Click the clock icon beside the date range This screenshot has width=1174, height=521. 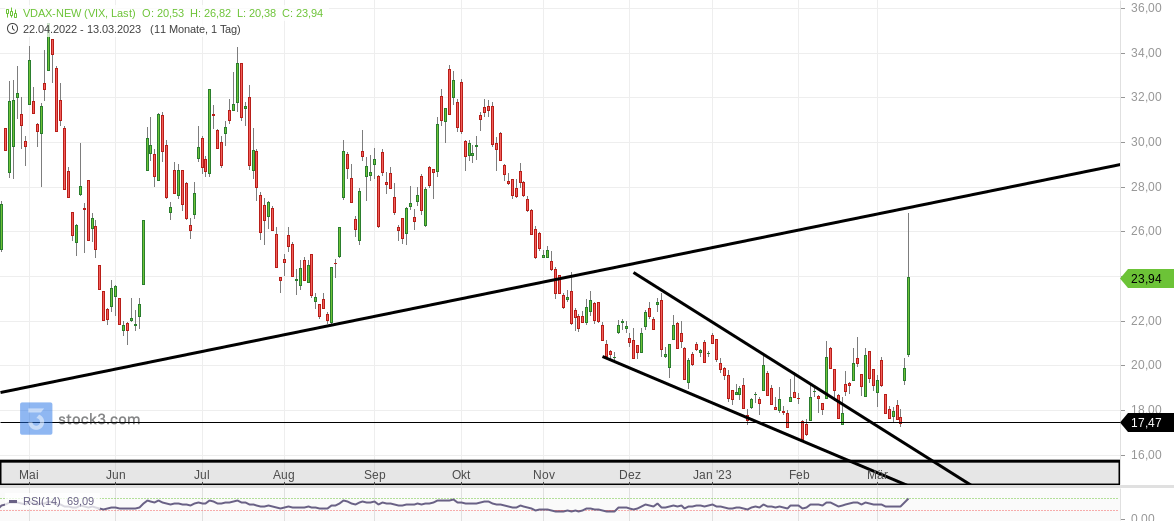(12, 29)
